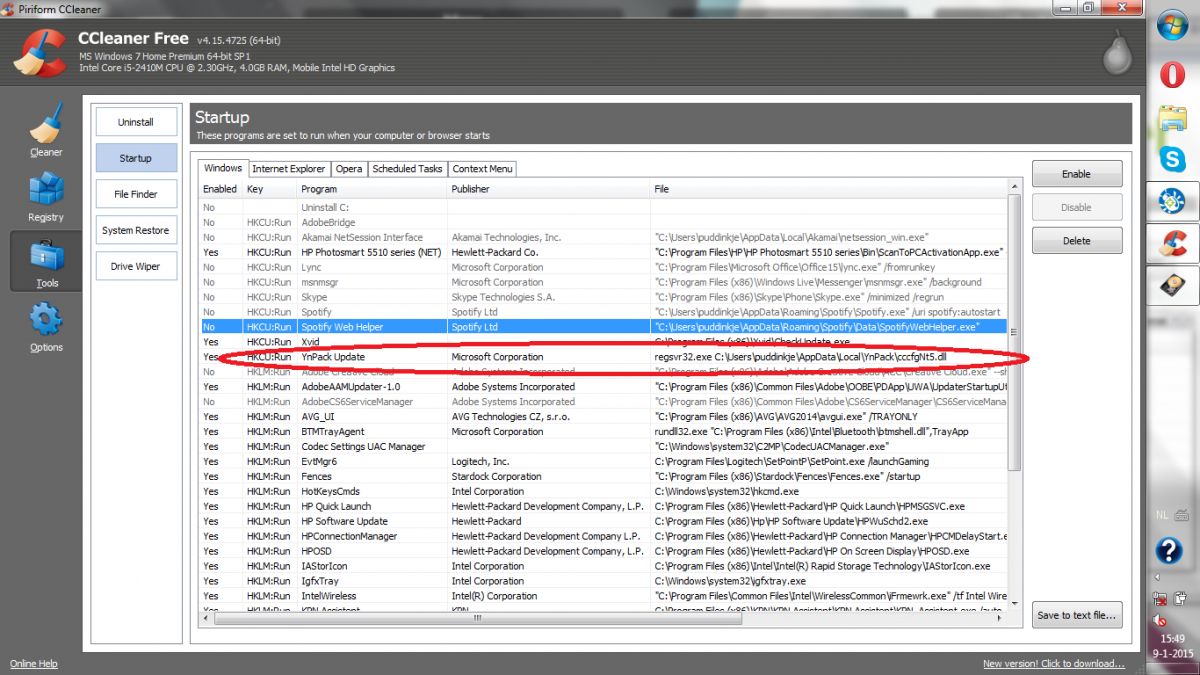Click the Piriform pear logo in the header
The image size is (1200, 675).
click(1117, 52)
